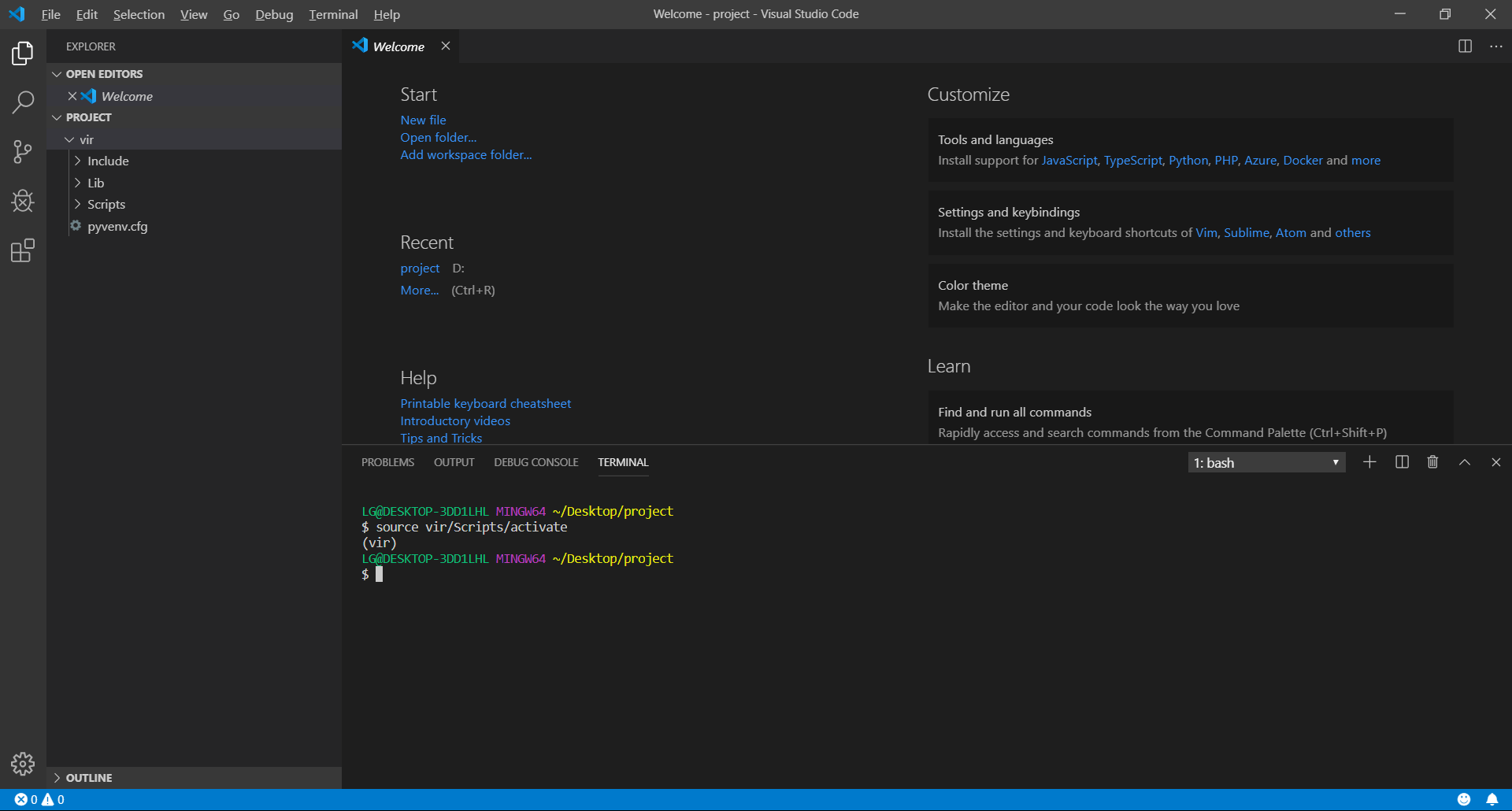
Task: Open the Selection menu
Action: click(x=139, y=14)
